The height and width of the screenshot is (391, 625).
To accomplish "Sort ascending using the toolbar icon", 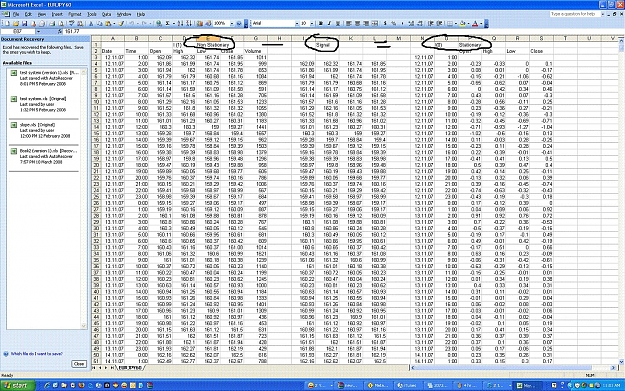I will (180, 24).
